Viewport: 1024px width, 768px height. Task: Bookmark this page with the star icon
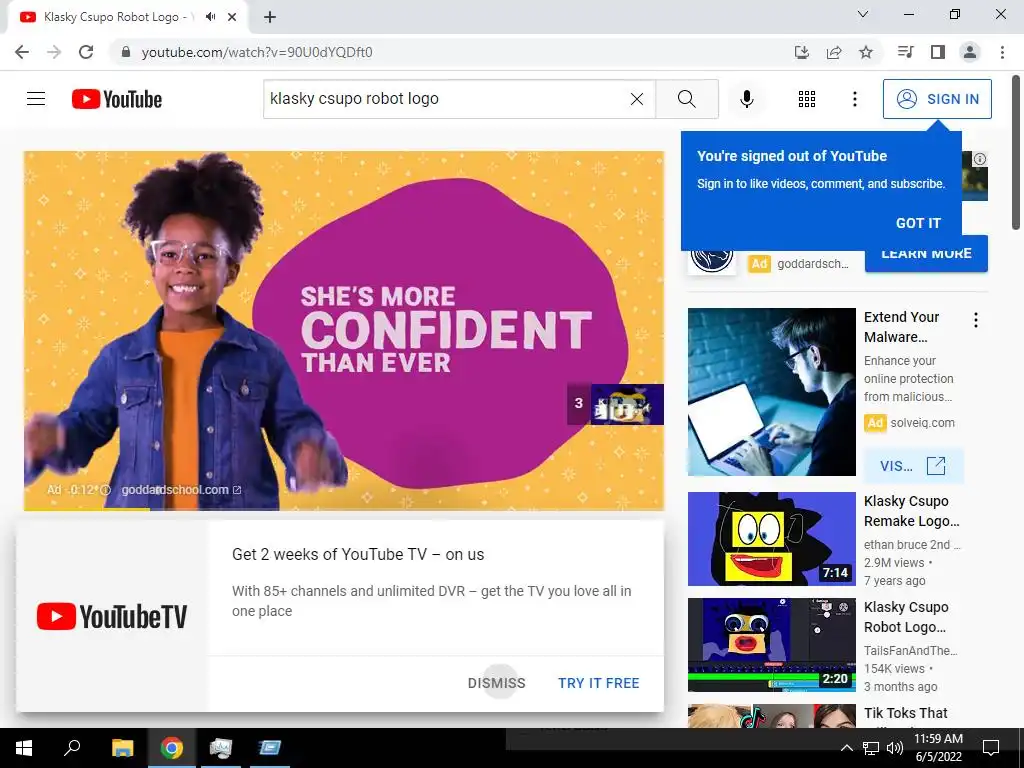coord(865,52)
